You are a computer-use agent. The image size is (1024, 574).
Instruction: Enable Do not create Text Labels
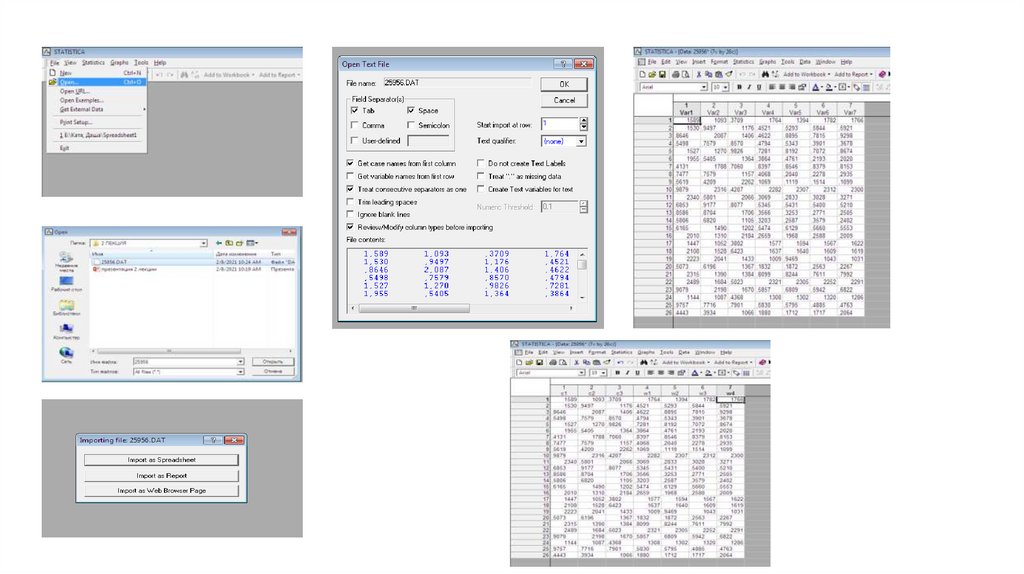tap(481, 163)
